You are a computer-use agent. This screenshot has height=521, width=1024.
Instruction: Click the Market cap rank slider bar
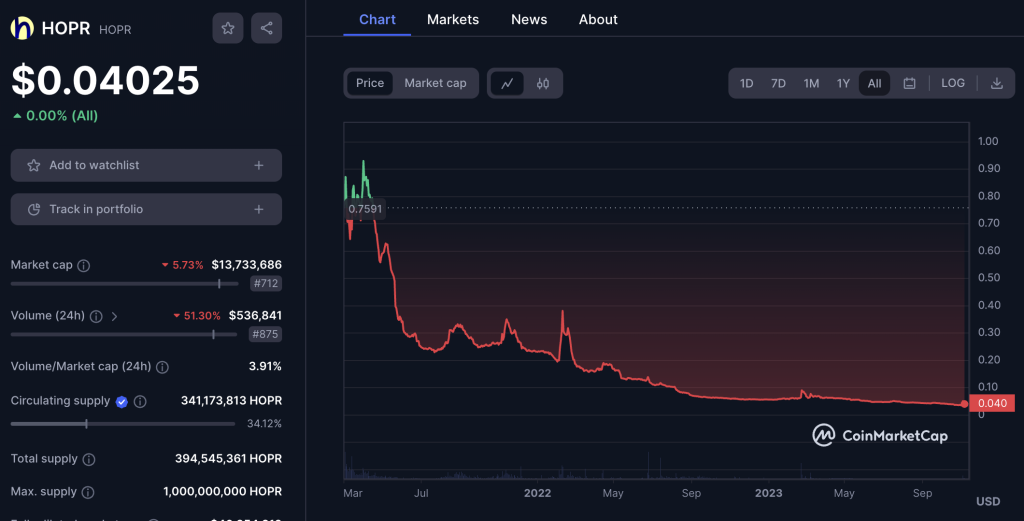pos(124,284)
